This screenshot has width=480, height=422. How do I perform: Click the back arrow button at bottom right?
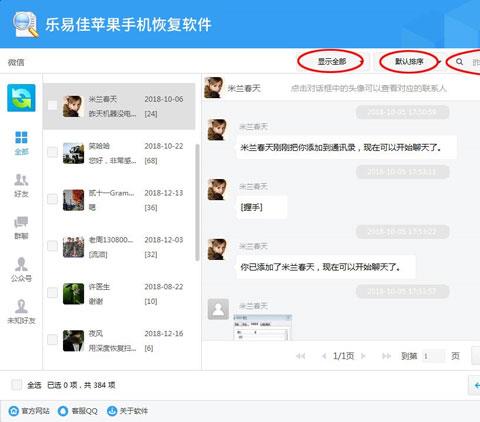pyautogui.click(x=475, y=385)
